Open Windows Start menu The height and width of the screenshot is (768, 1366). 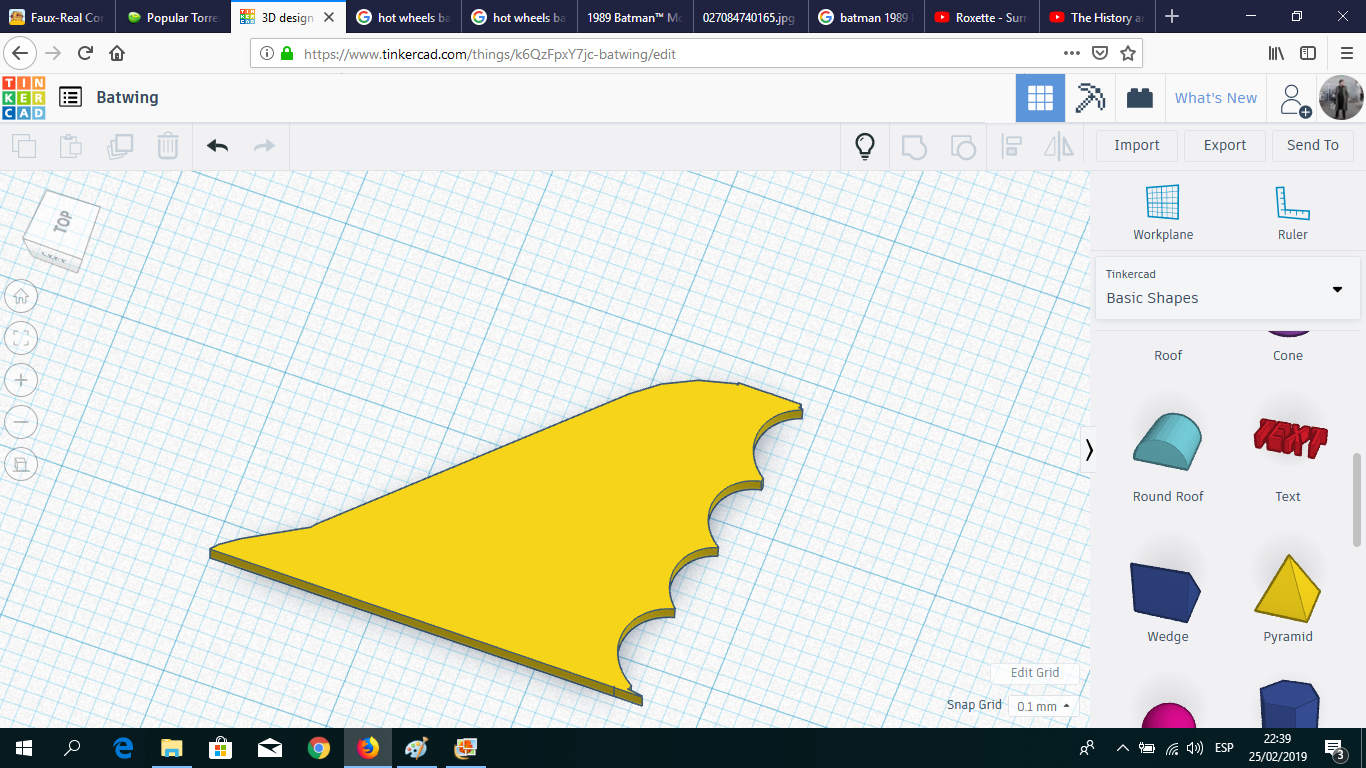click(24, 748)
